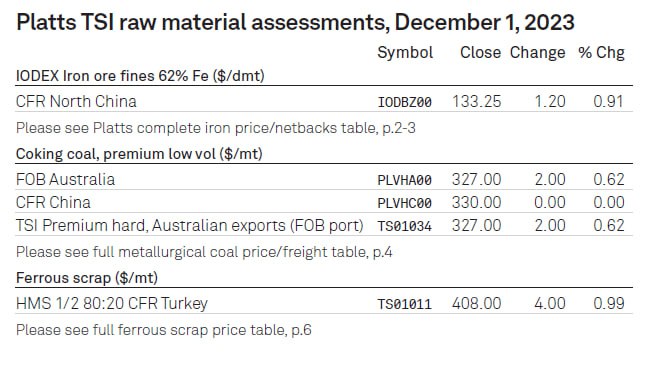
Task: Select TSI Premium hard Australian exports row
Action: pyautogui.click(x=324, y=225)
